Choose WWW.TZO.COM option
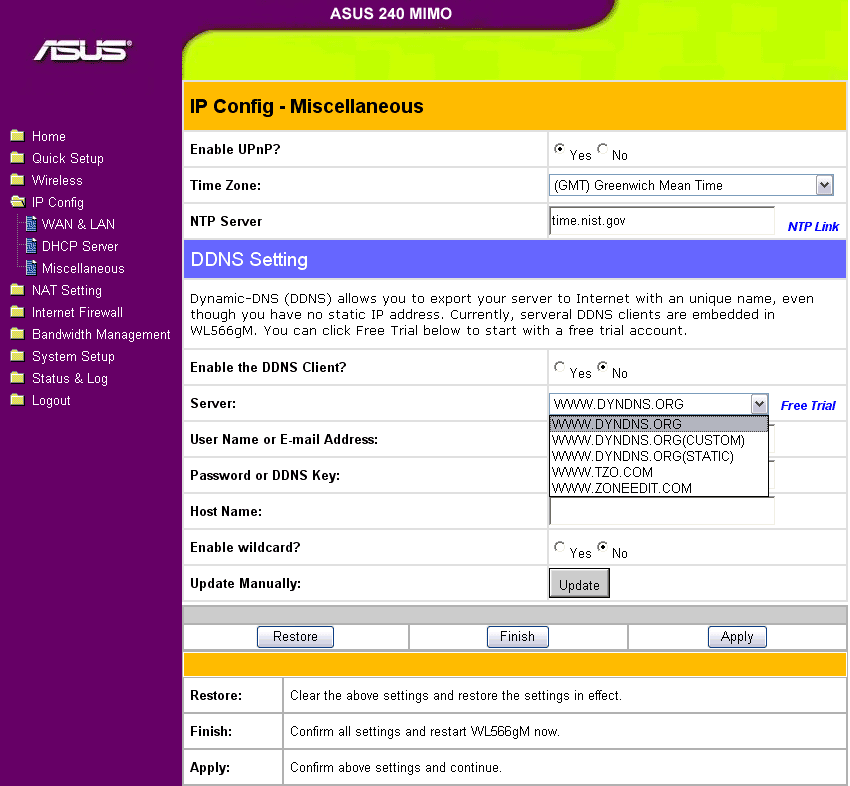Screen dimensions: 850x786 click(659, 472)
